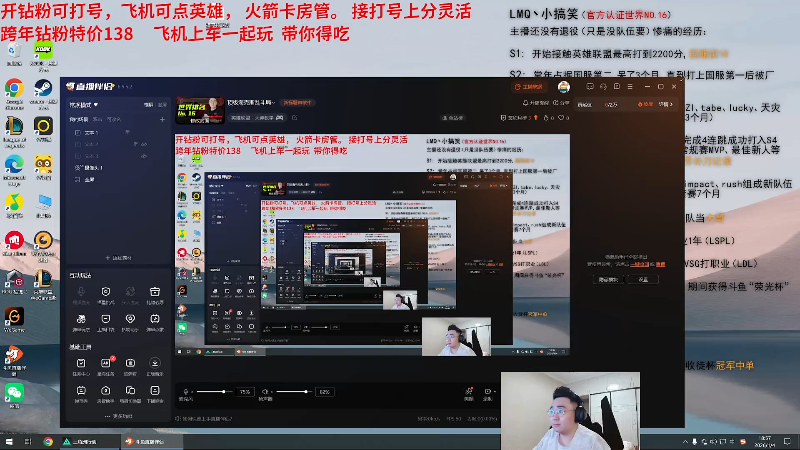The height and width of the screenshot is (450, 800).
Task: Click the plus icon to add a scene
Action: 162,119
